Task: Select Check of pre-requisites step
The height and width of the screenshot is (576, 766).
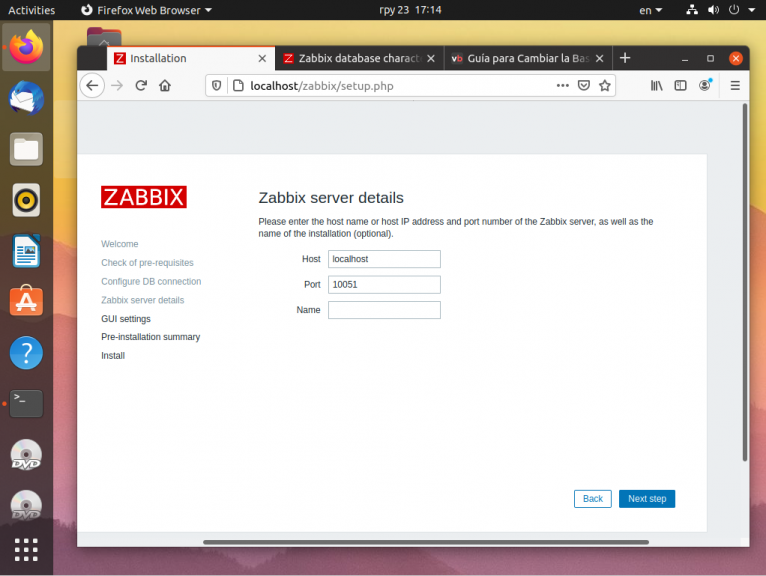Action: pos(147,262)
